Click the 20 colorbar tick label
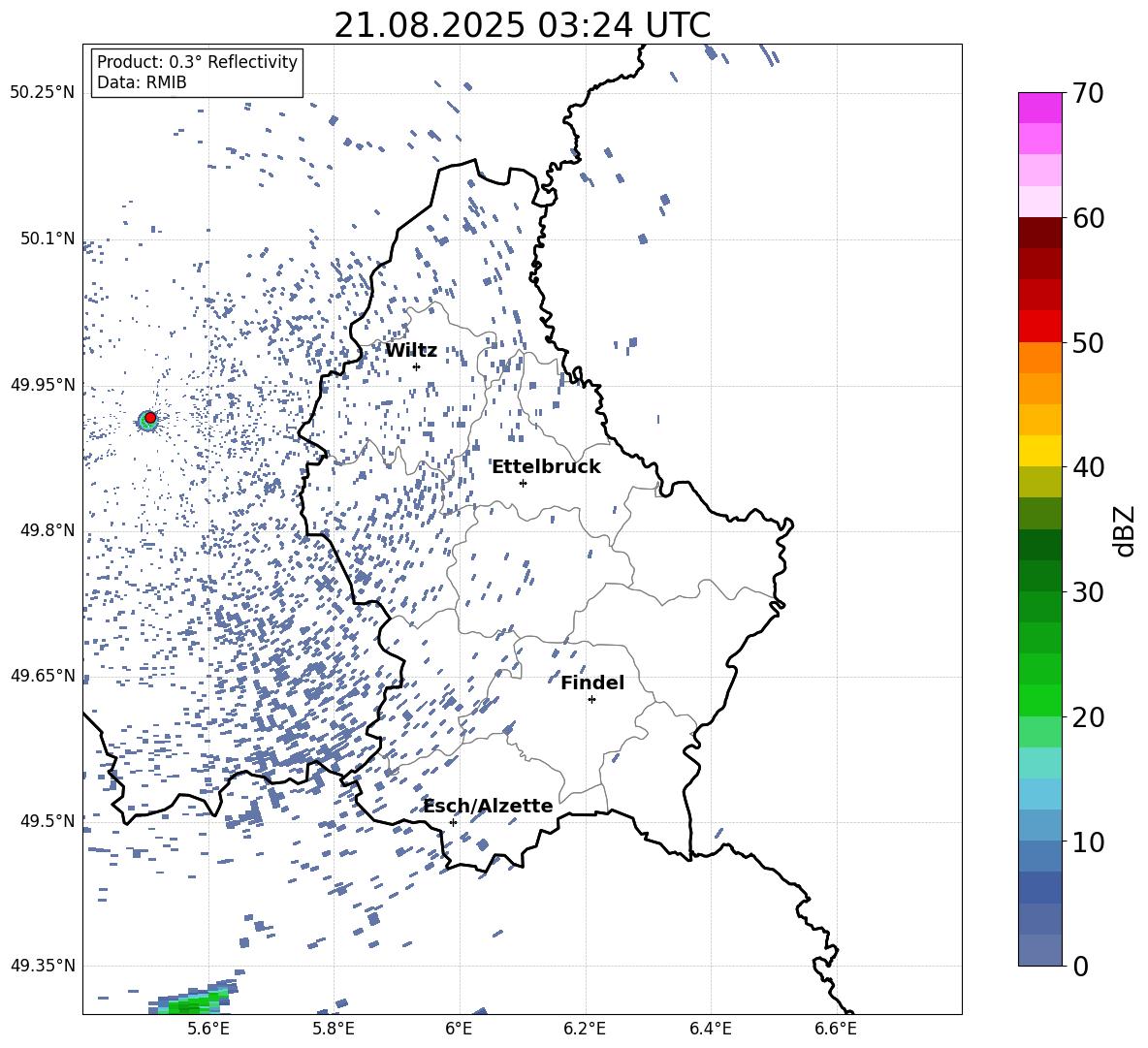This screenshot has width=1148, height=1048. 1088,717
